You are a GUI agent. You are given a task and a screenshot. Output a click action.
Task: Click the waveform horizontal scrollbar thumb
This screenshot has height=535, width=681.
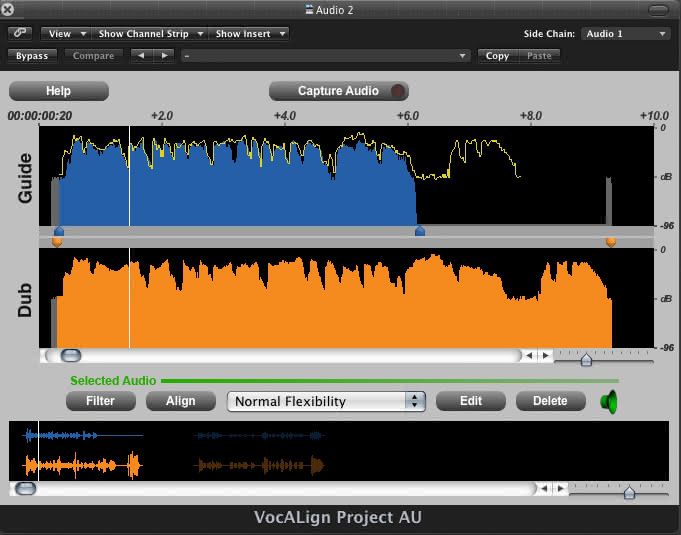tap(70, 356)
